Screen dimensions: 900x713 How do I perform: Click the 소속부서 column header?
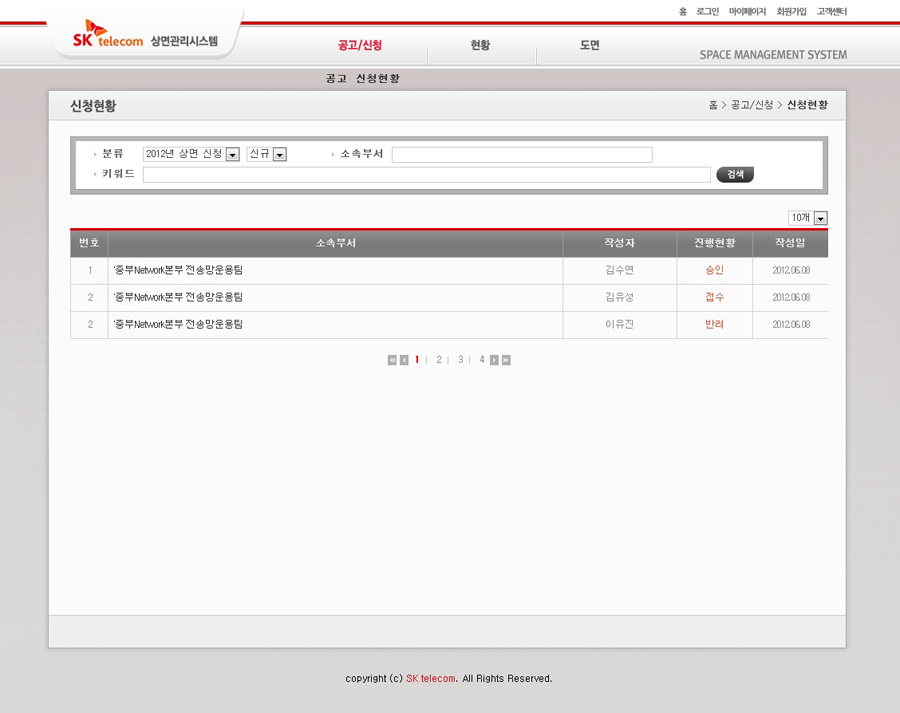point(336,243)
